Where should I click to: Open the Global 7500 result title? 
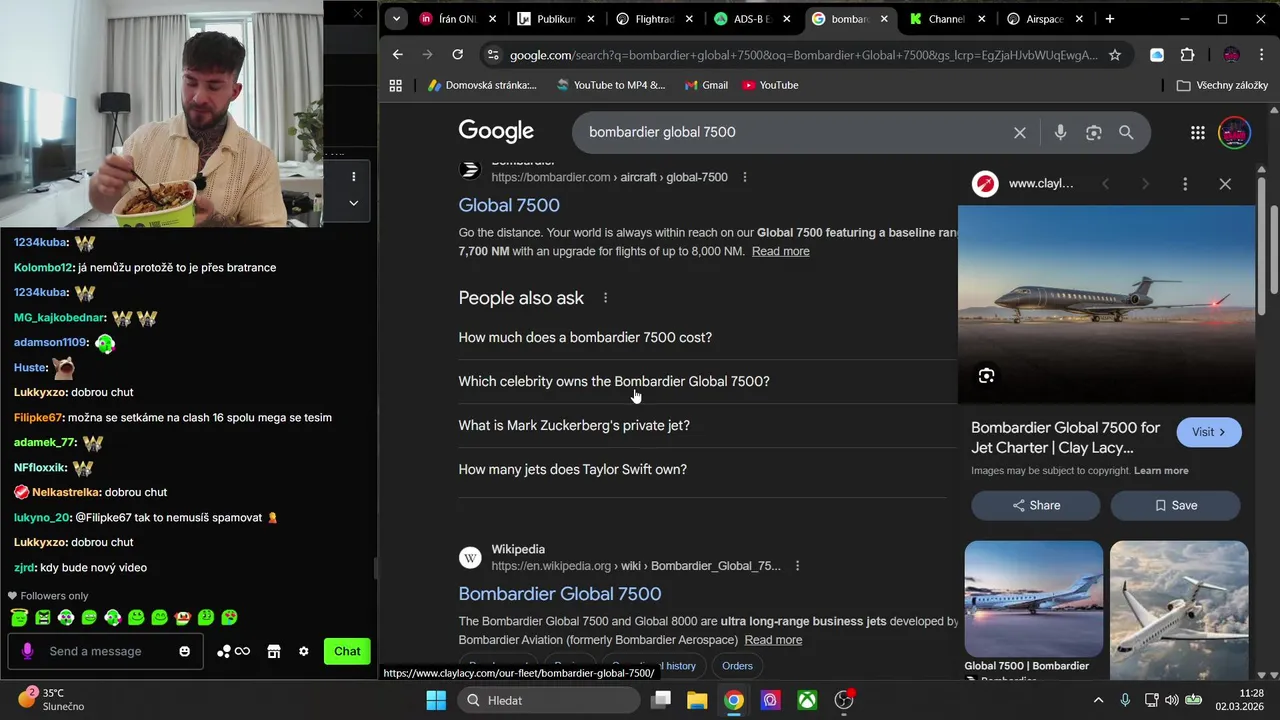[509, 205]
